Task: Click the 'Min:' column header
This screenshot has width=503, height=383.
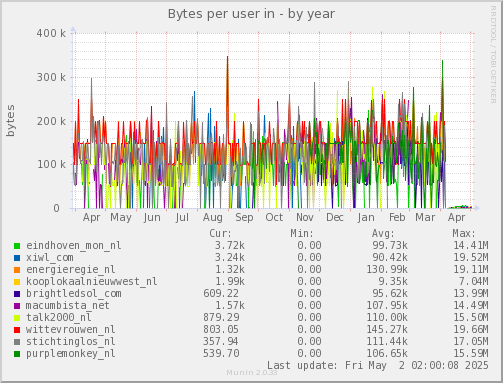Action: pos(302,233)
